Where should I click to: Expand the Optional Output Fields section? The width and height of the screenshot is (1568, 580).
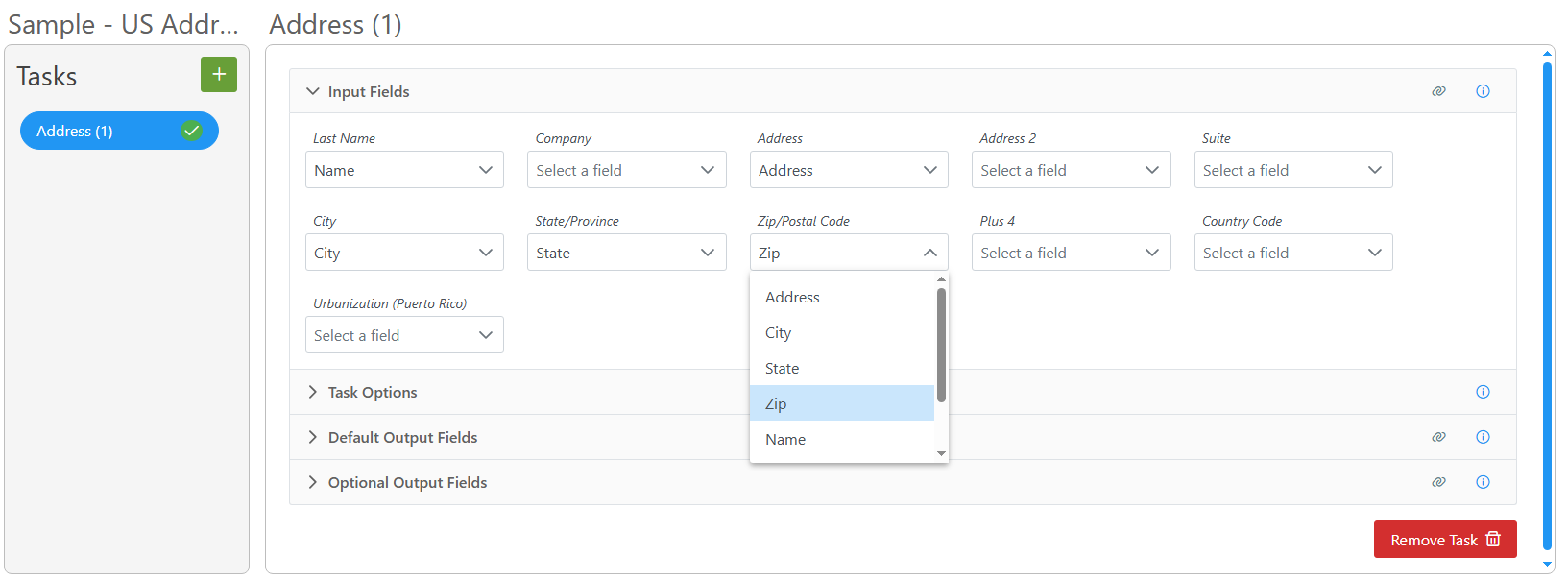[x=312, y=482]
